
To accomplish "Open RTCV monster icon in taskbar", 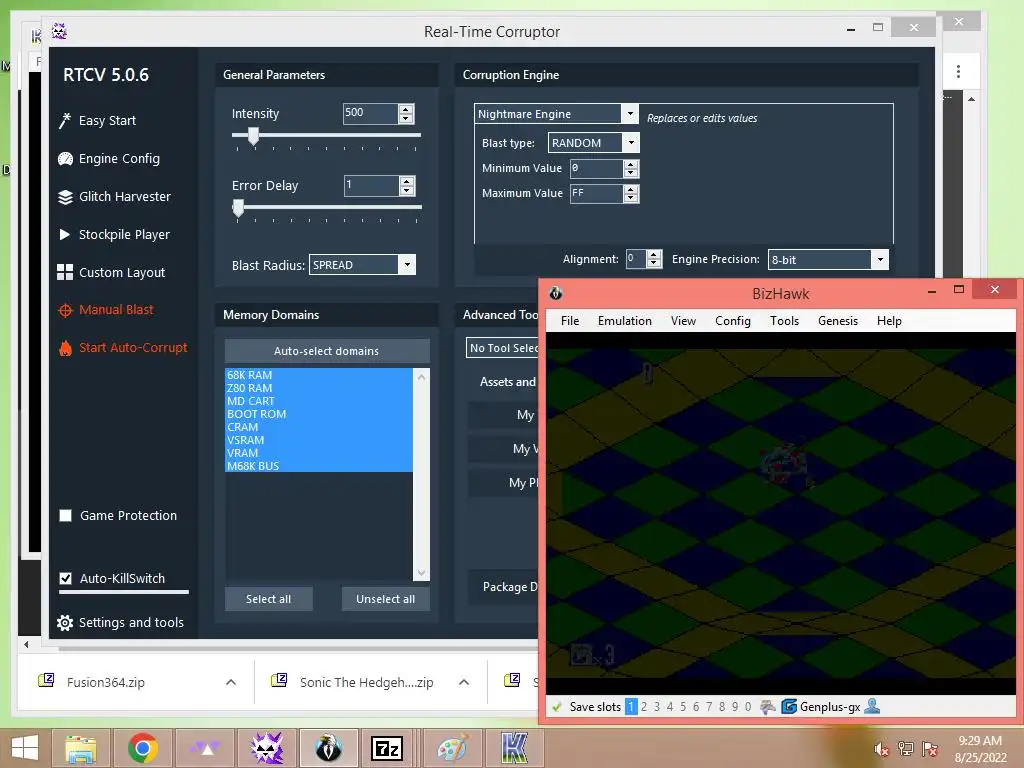I will coord(268,748).
